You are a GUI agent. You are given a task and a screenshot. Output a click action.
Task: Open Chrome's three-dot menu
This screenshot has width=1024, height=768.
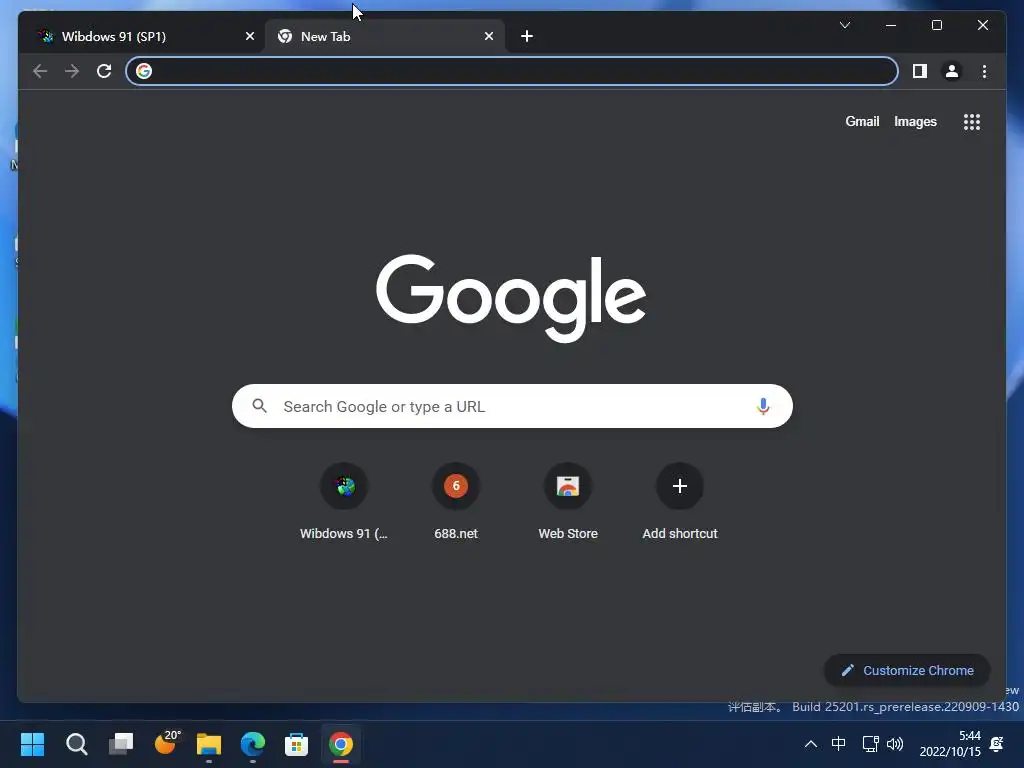pyautogui.click(x=984, y=71)
